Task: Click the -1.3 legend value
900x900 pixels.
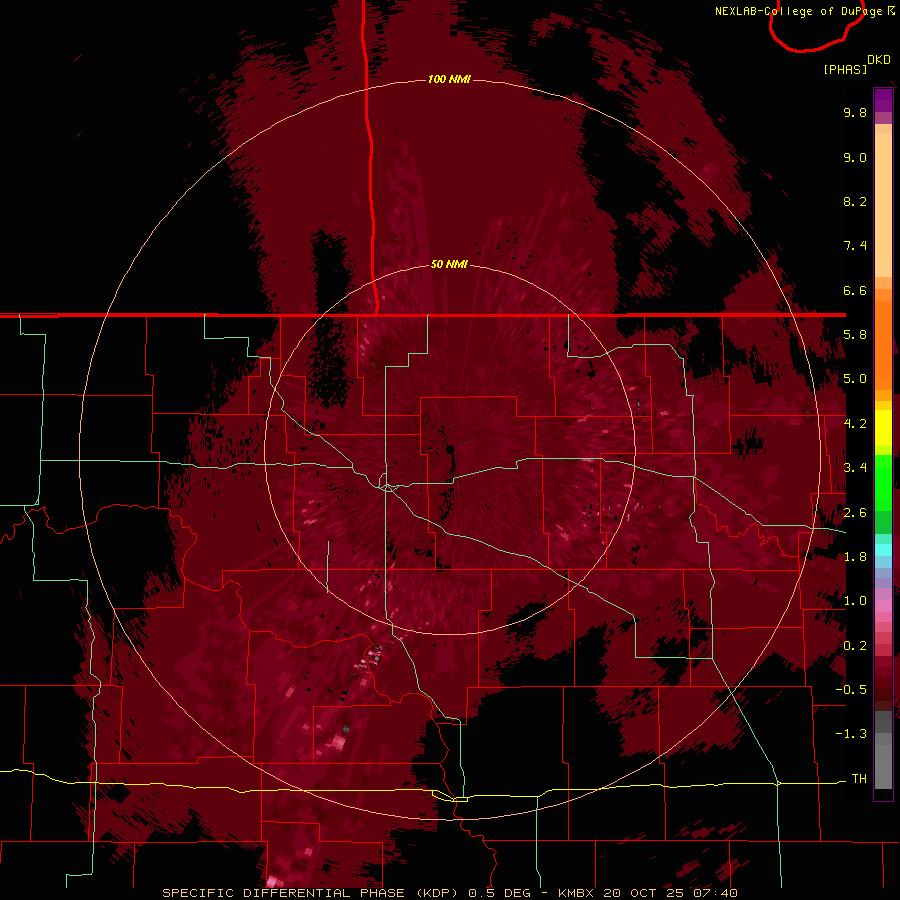Action: tap(851, 734)
